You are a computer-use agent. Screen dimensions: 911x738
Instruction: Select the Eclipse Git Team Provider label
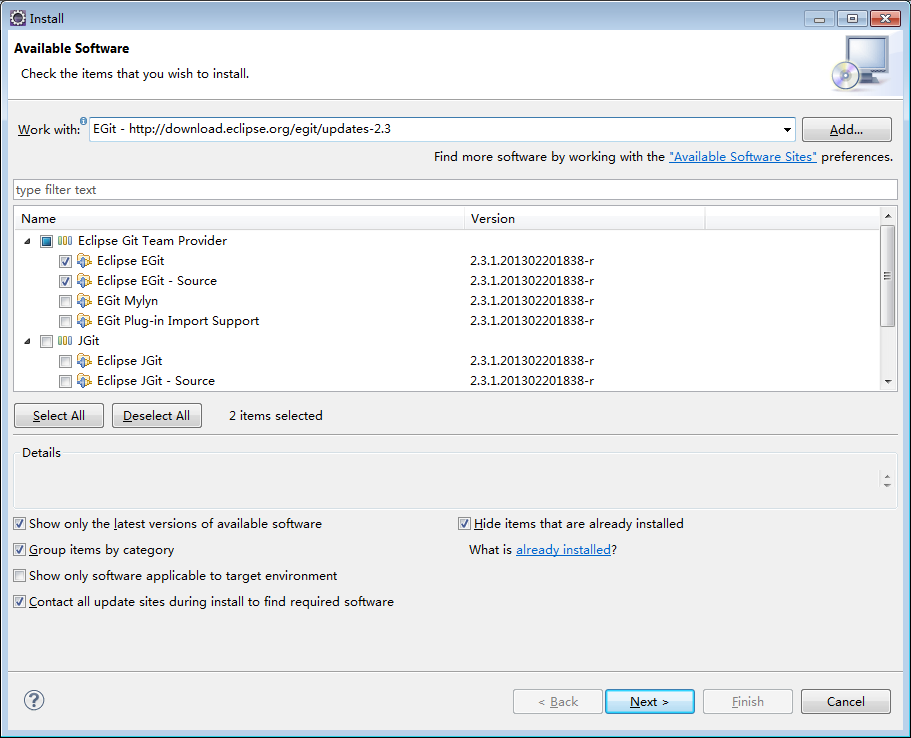152,241
